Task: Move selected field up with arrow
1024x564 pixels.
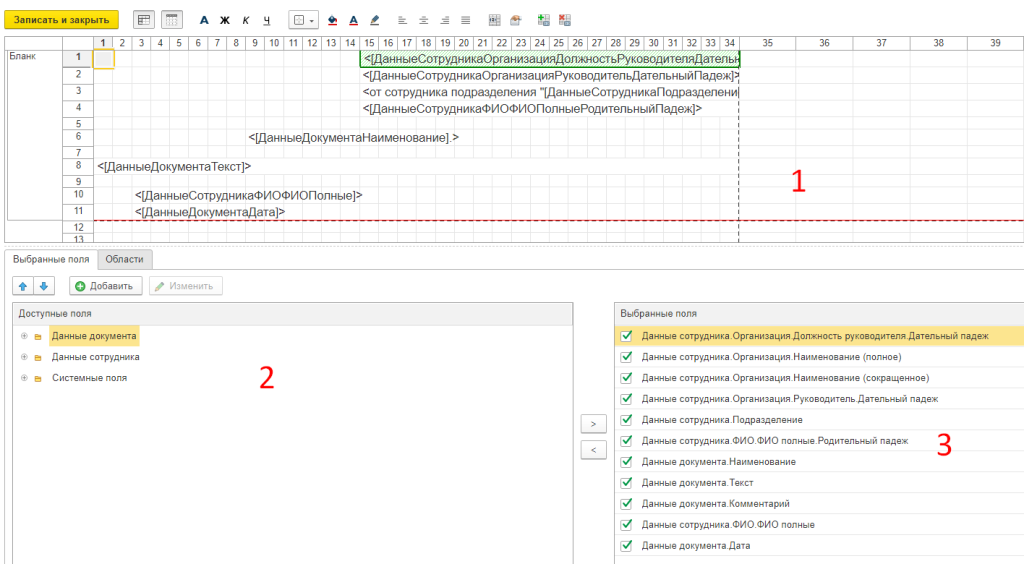Action: tap(23, 286)
